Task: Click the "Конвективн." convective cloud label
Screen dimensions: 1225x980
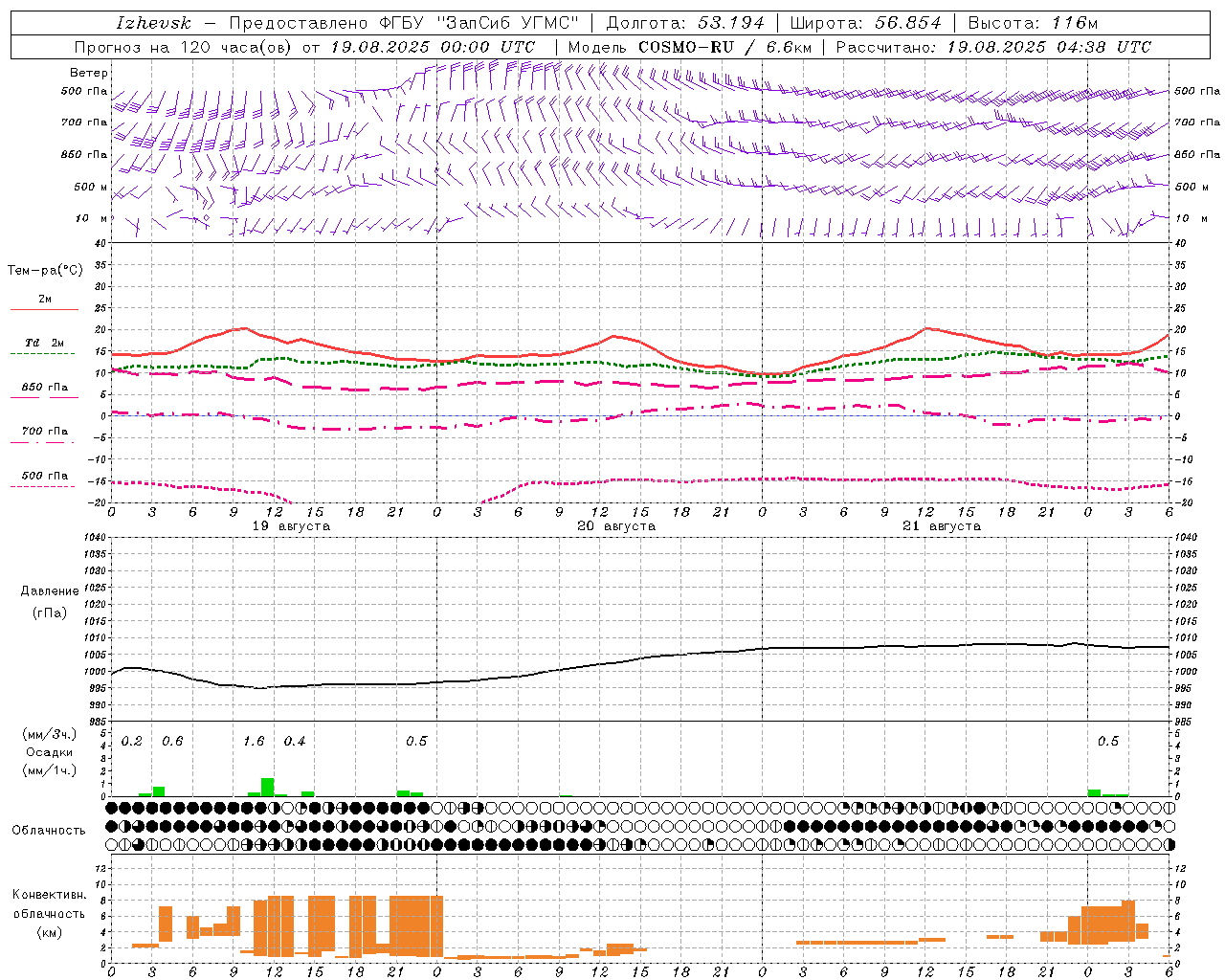Action: click(x=50, y=895)
